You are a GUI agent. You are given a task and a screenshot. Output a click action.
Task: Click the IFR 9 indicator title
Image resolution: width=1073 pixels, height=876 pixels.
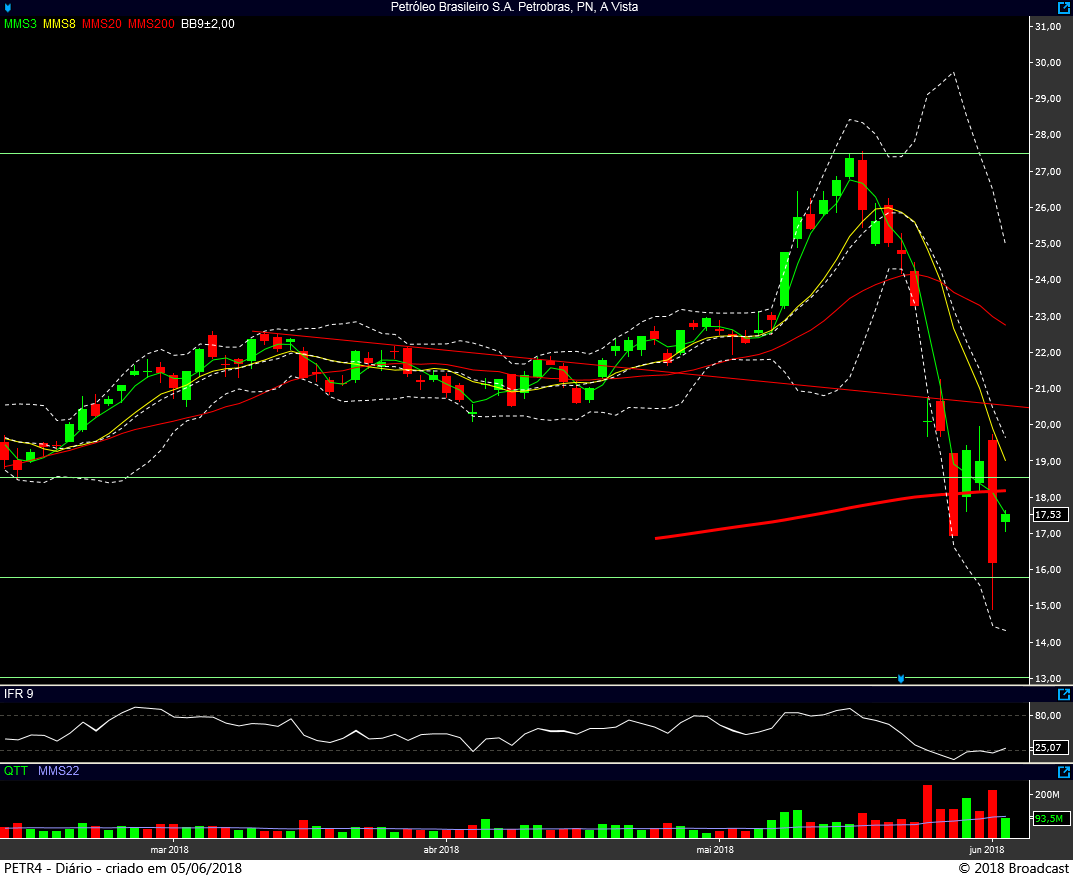point(18,694)
